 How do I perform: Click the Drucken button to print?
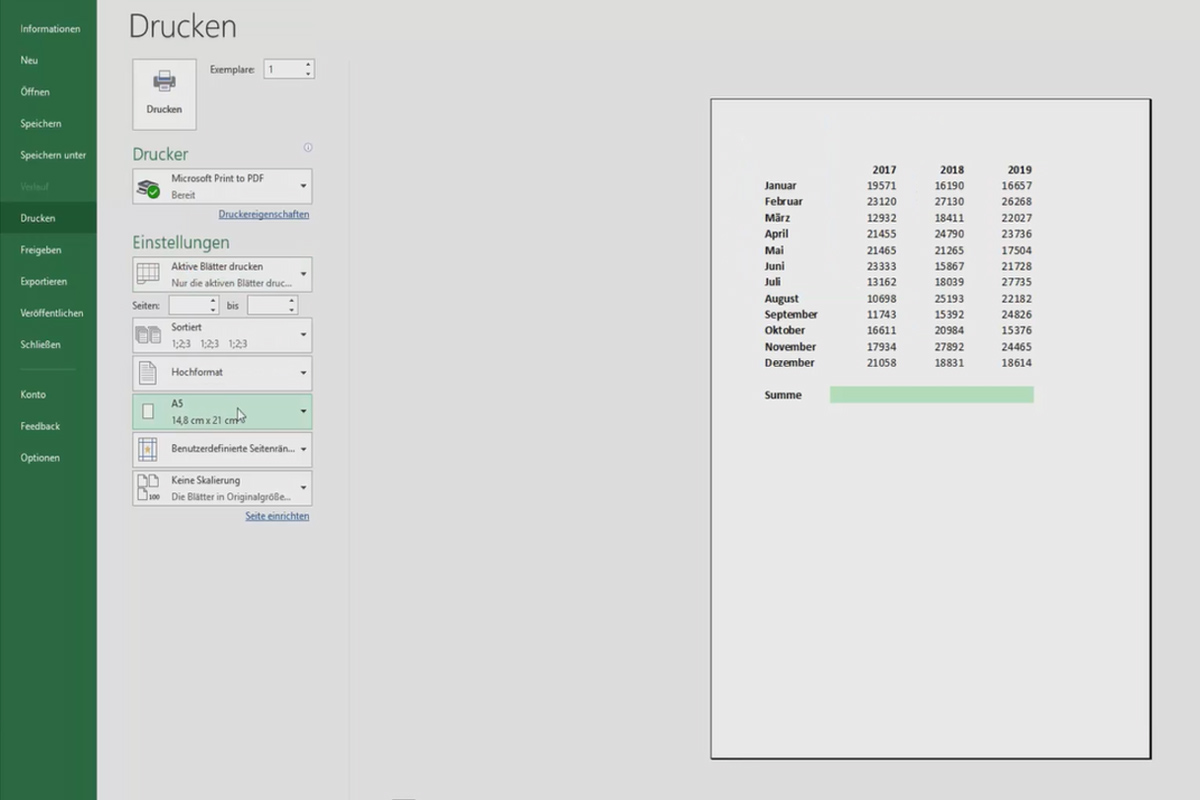163,95
